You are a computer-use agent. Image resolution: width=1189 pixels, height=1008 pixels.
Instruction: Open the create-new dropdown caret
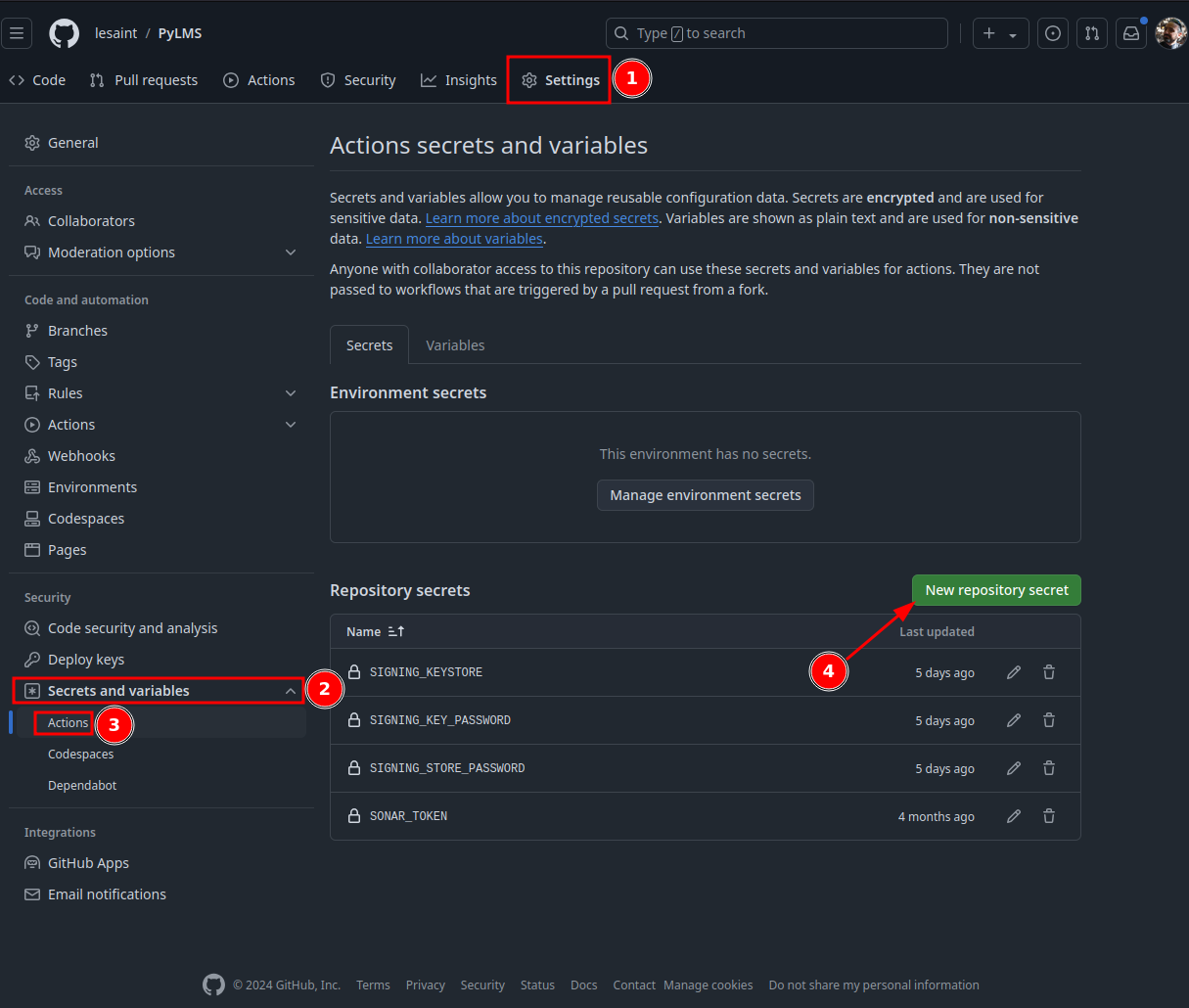tap(1013, 34)
